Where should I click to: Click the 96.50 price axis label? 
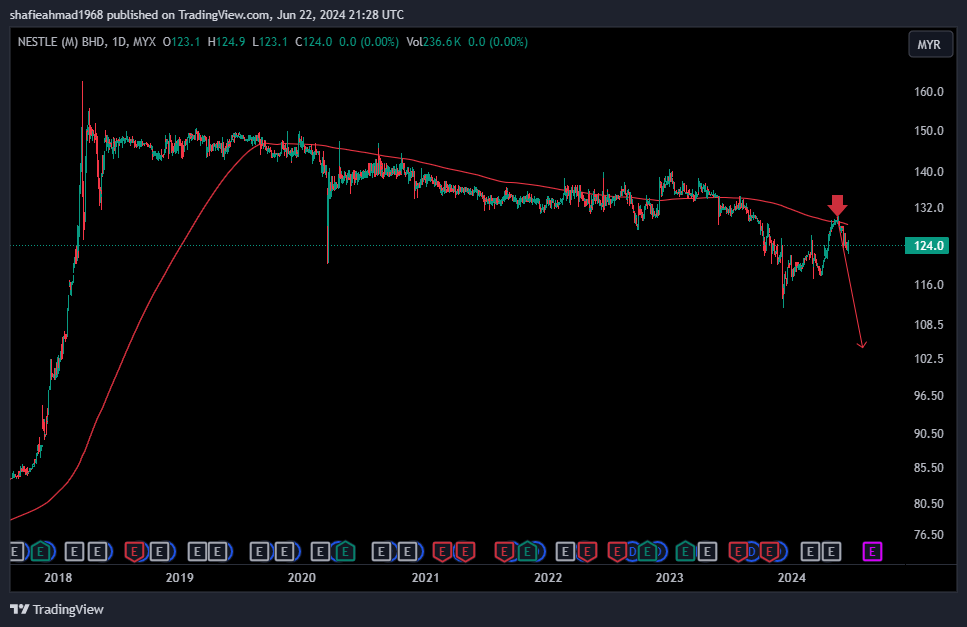(x=929, y=395)
